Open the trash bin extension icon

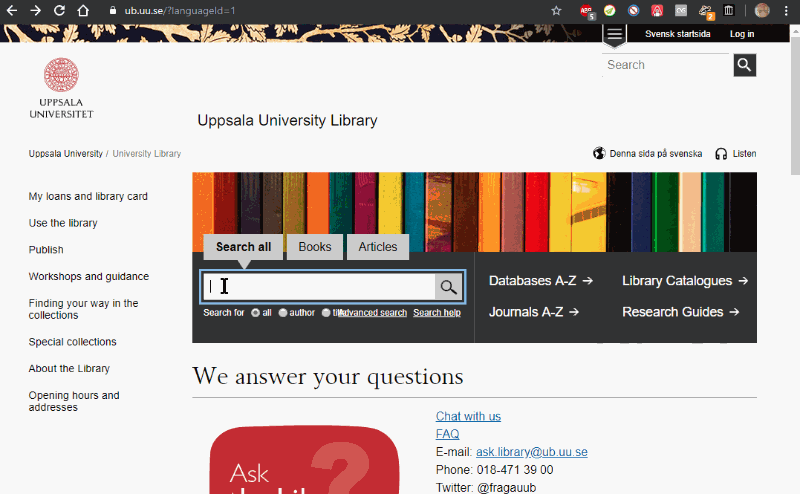coord(729,10)
